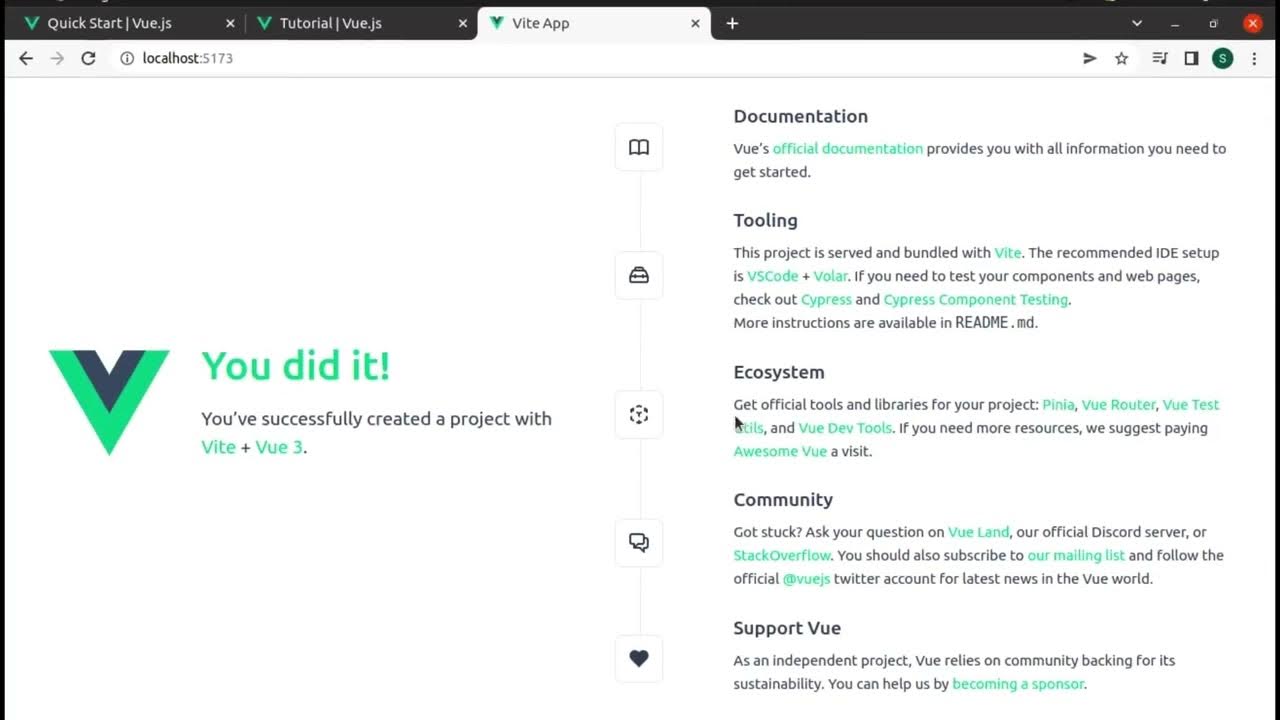
Task: Open the official documentation link
Action: click(x=847, y=149)
